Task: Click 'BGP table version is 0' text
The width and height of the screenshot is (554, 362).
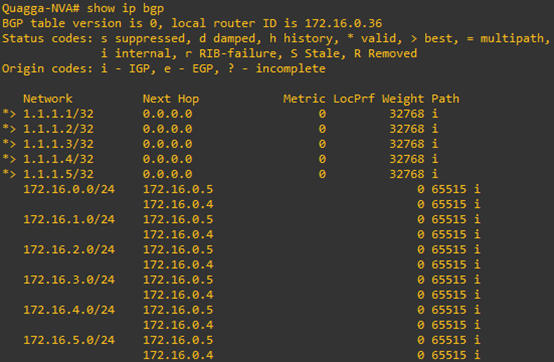Action: [x=81, y=23]
